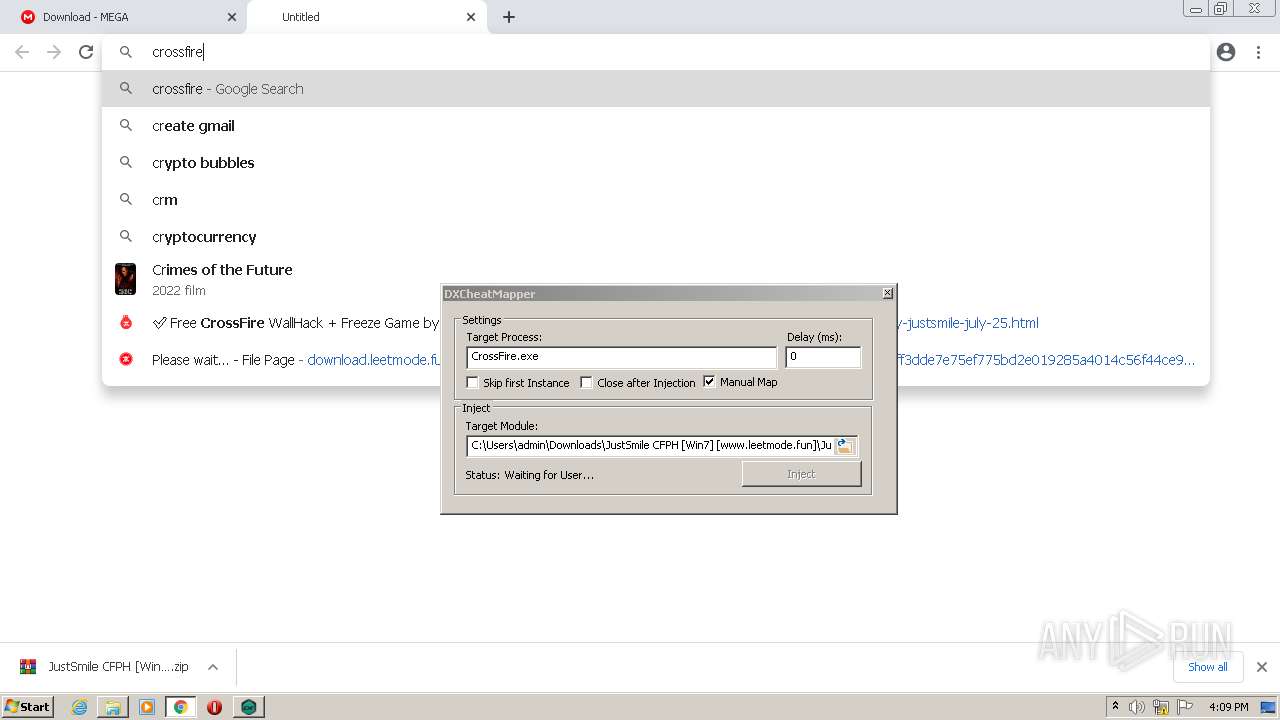Image resolution: width=1280 pixels, height=720 pixels.
Task: Open Windows Explorer from the taskbar
Action: pyautogui.click(x=113, y=707)
